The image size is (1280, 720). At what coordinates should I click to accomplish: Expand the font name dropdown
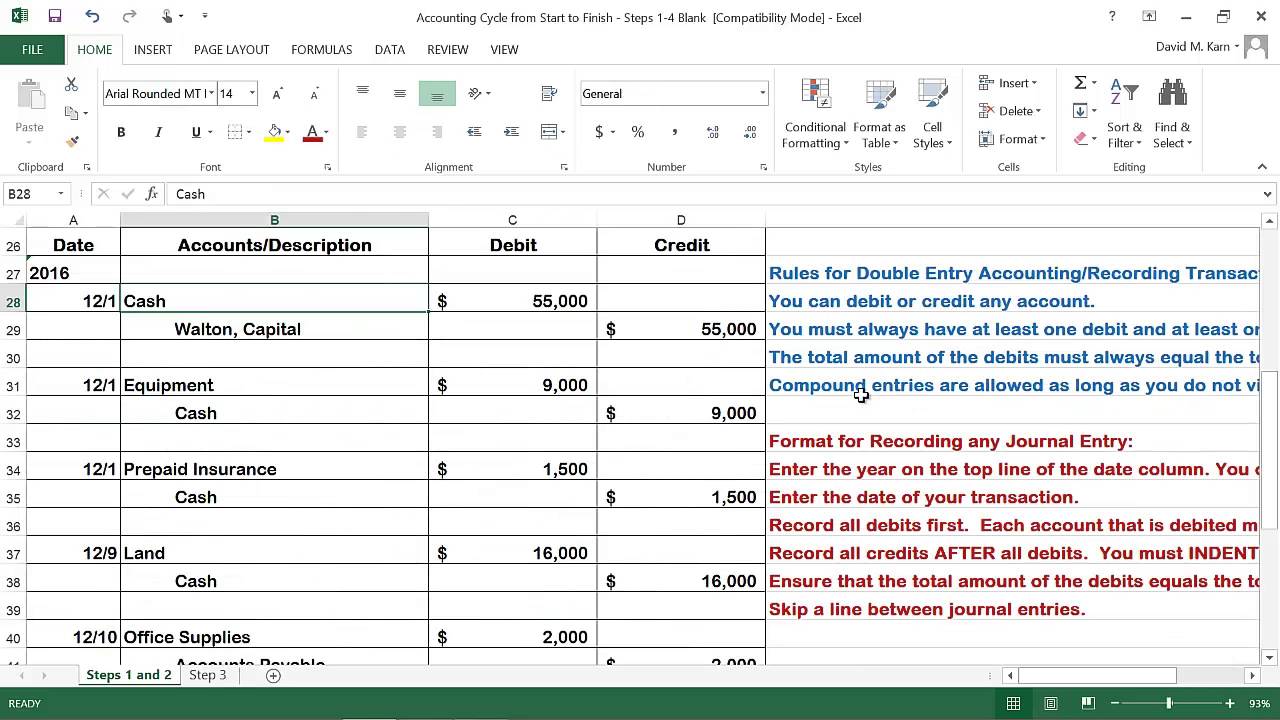[211, 93]
